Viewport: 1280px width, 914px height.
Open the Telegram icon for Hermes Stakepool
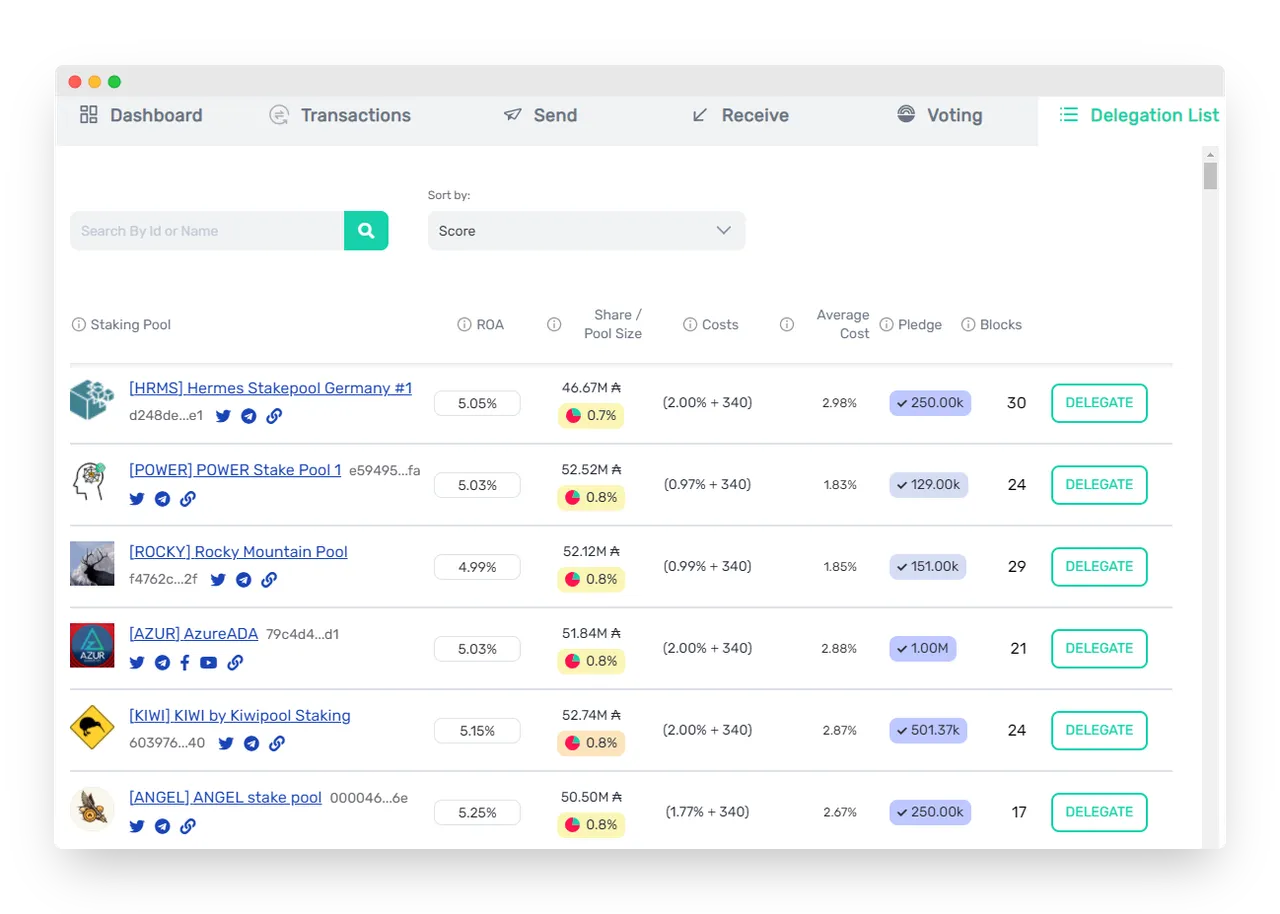248,416
